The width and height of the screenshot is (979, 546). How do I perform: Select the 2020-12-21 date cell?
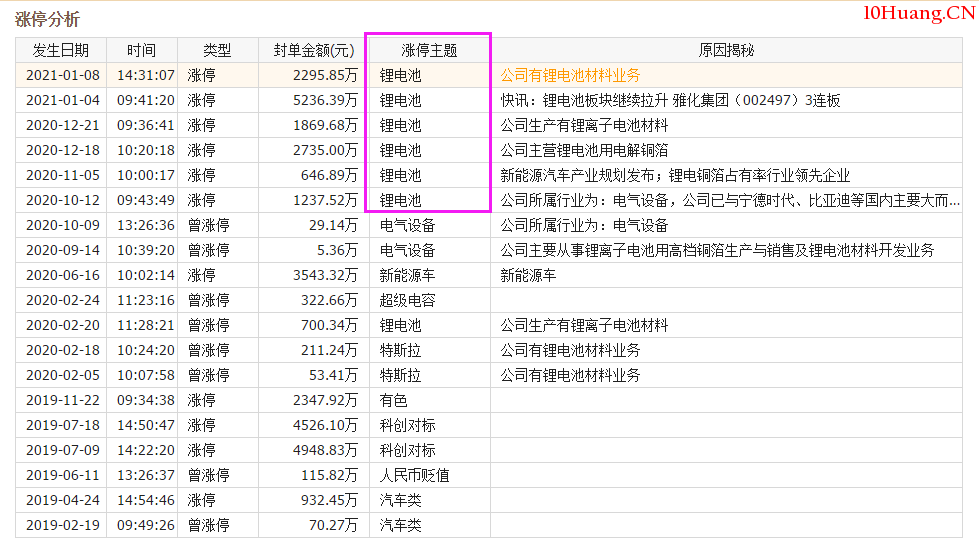coord(62,126)
